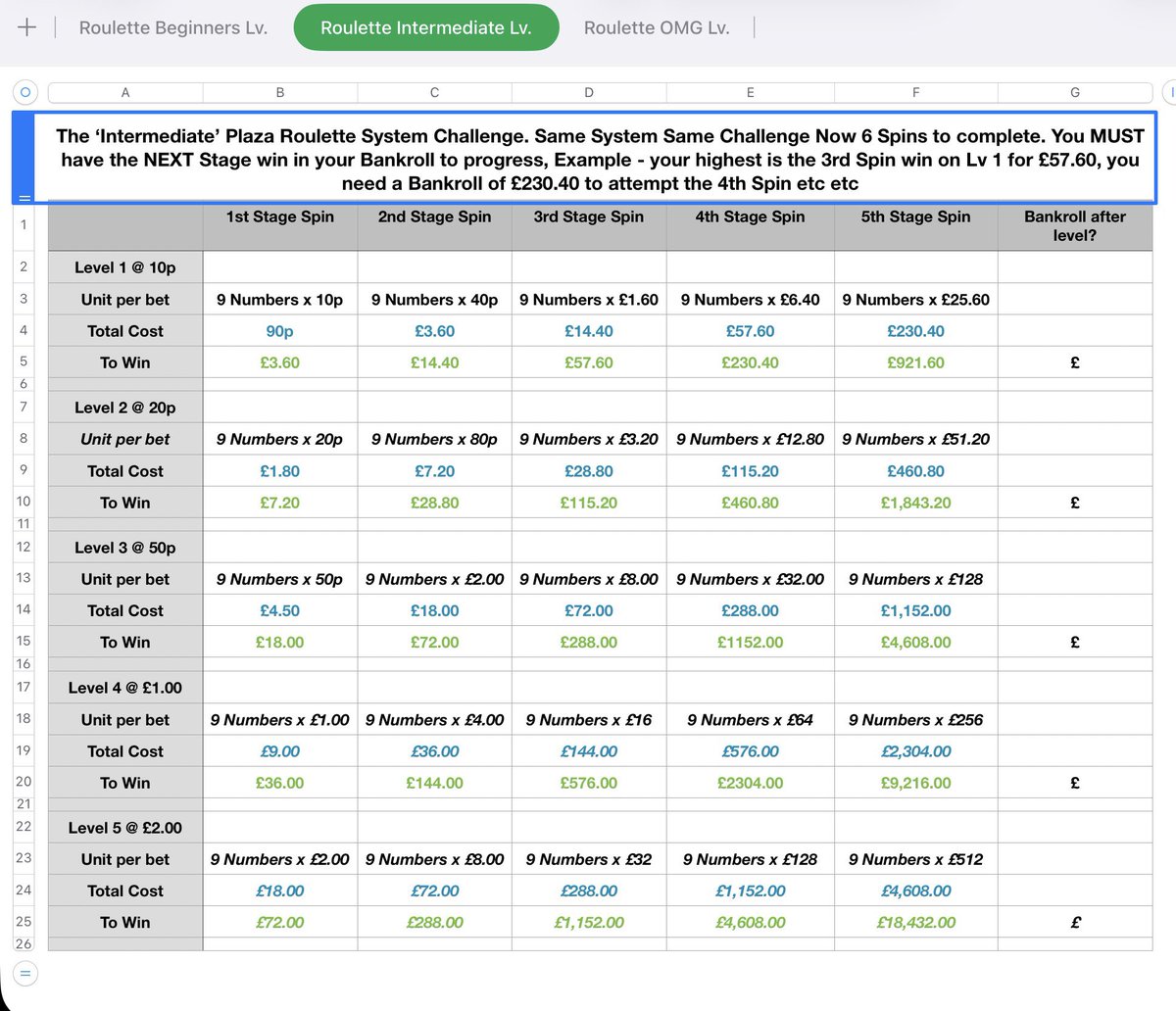Click the '9 Numbers x £16' cell
Screen dimensions: 1176x1011
click(x=589, y=720)
